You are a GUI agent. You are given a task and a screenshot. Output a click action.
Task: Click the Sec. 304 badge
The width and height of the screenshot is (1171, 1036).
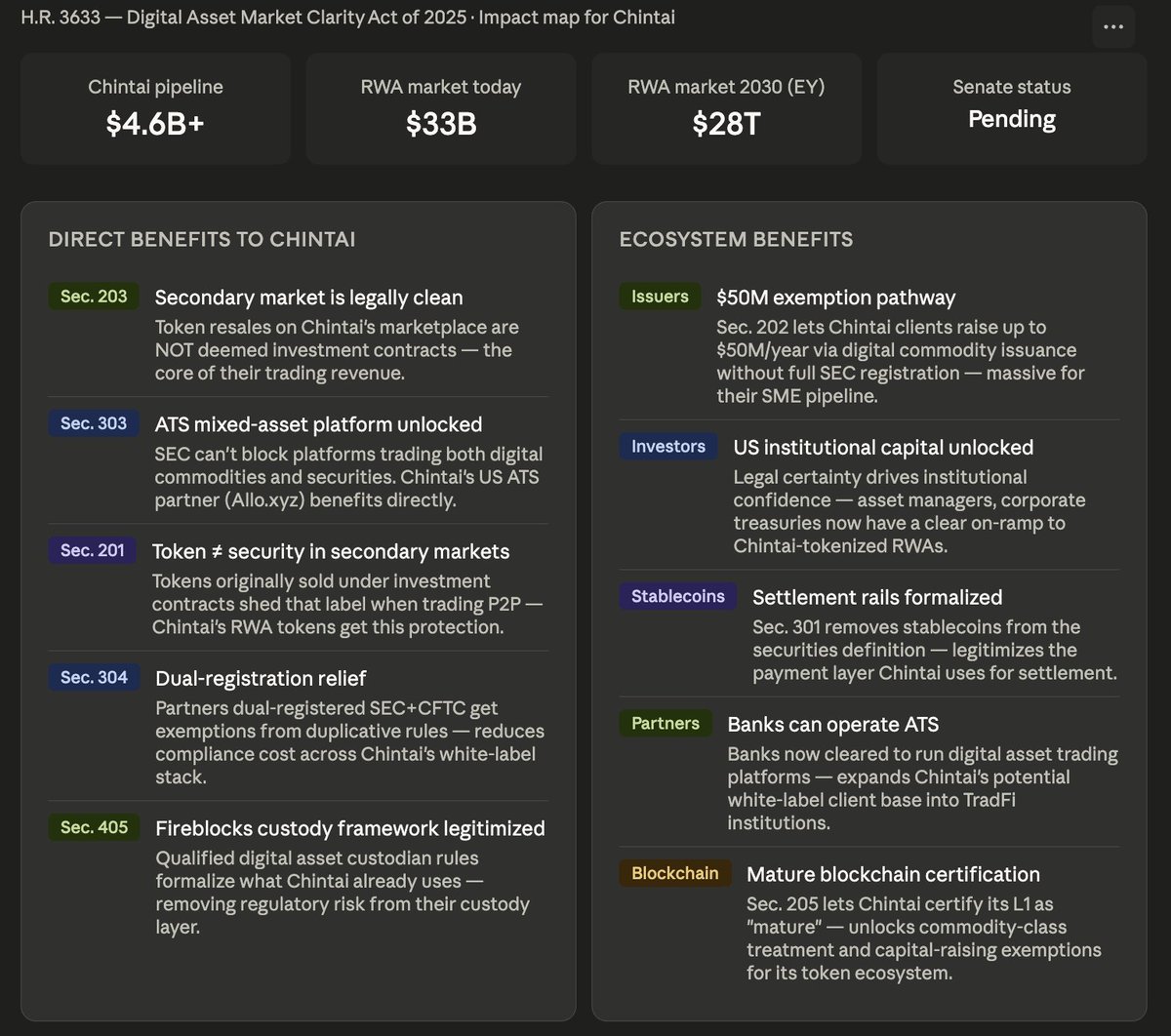pyautogui.click(x=94, y=677)
